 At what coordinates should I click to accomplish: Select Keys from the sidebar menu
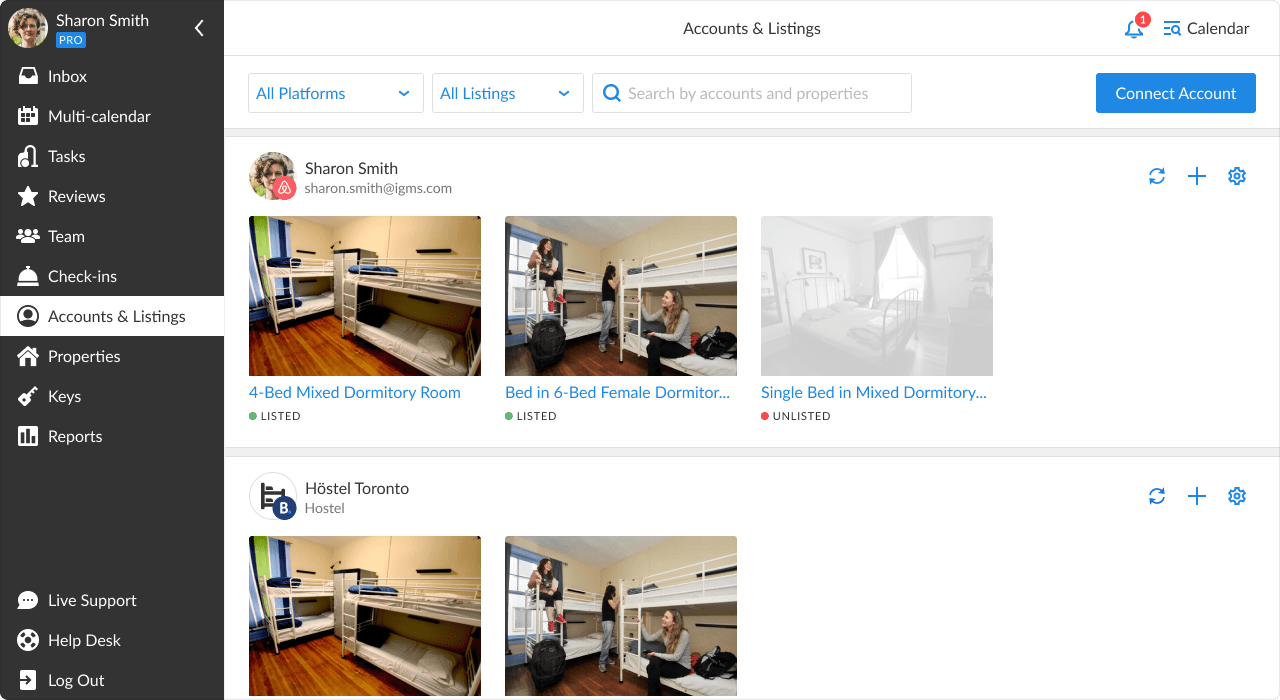point(64,397)
